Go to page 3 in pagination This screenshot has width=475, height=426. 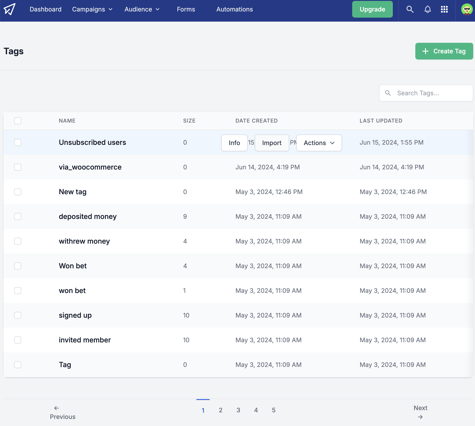pos(238,410)
